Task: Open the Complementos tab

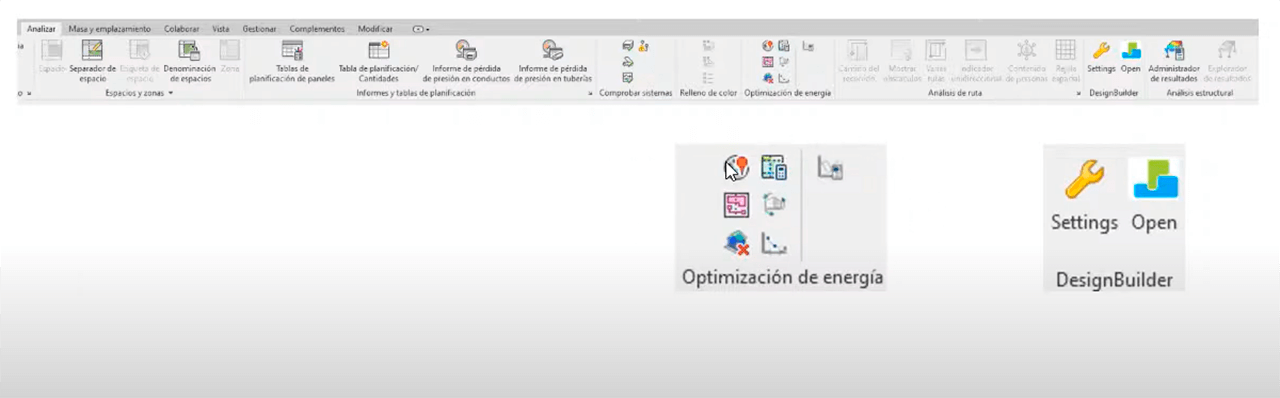Action: (x=317, y=29)
